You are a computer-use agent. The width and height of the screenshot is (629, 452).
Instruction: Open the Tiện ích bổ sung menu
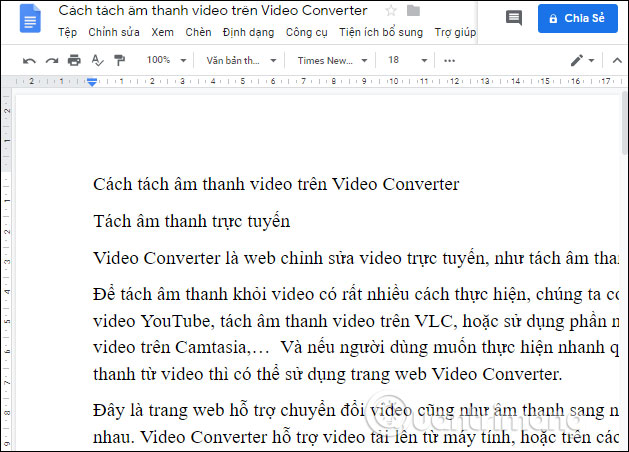[x=381, y=32]
